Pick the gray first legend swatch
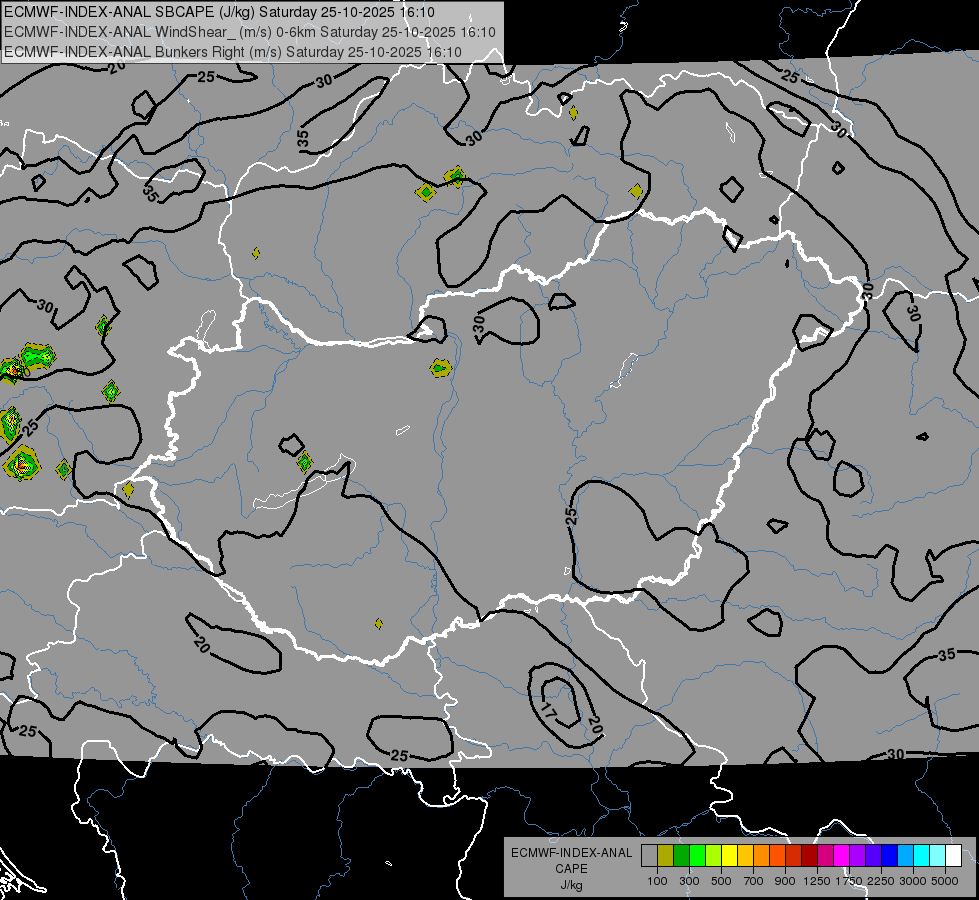Screen dimensions: 979x900 pos(649,856)
